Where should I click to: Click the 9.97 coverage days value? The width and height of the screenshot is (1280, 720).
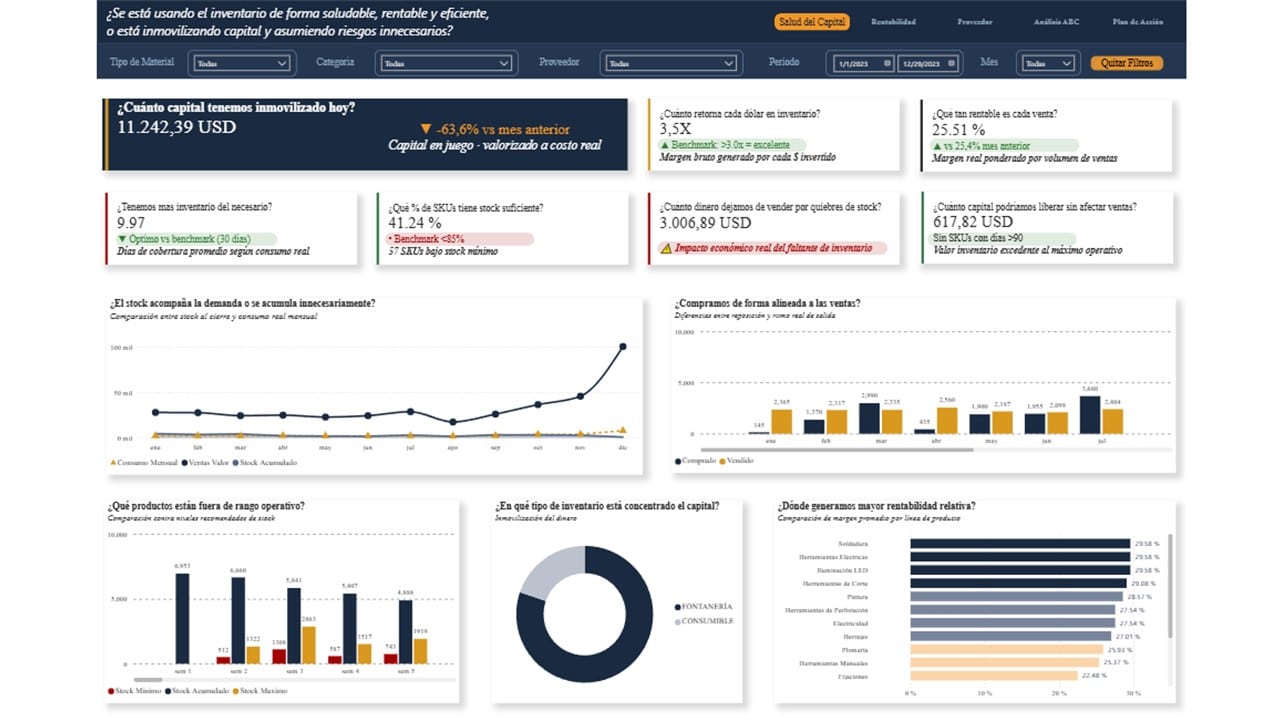pos(131,222)
